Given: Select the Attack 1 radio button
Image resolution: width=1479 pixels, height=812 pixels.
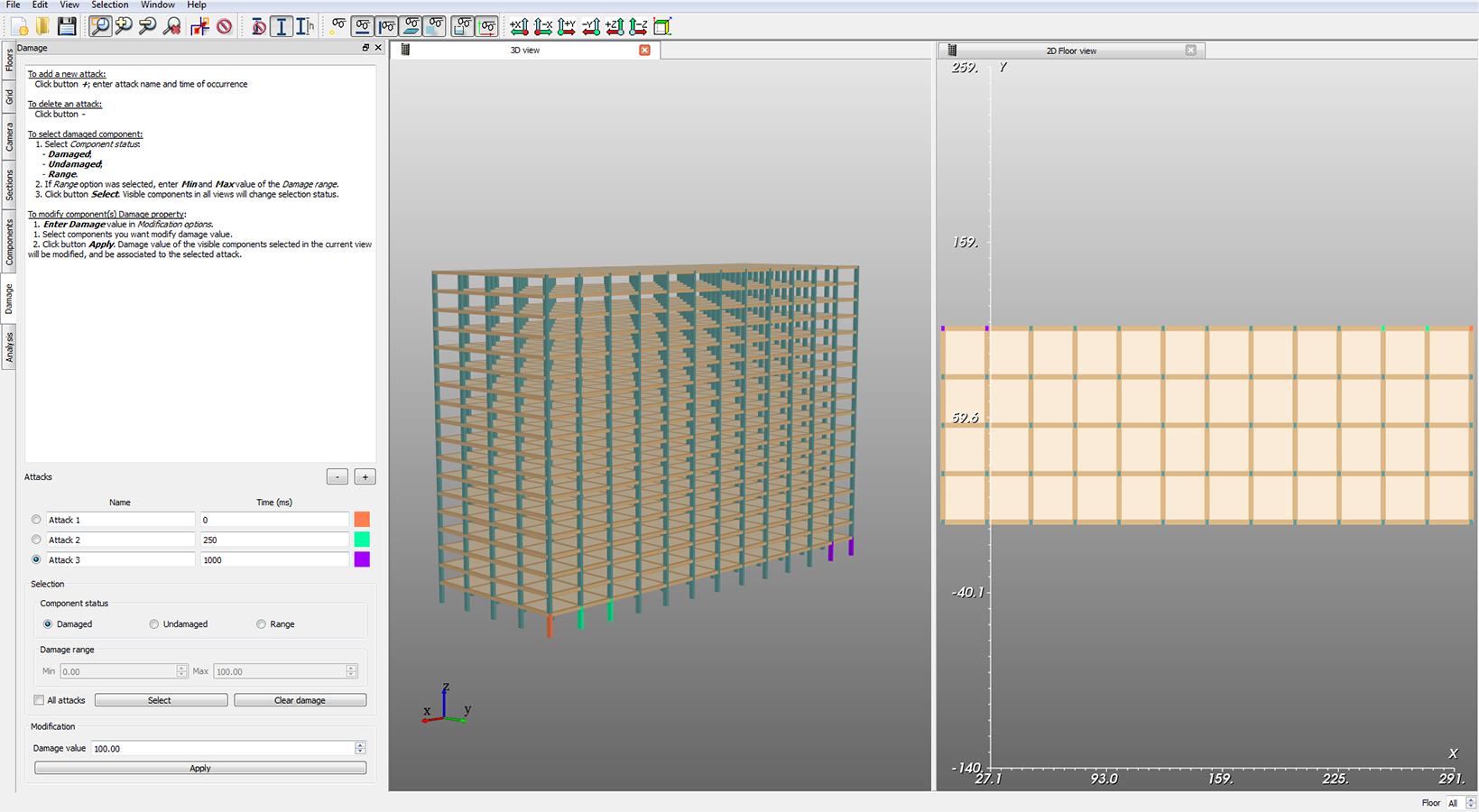Looking at the screenshot, I should click(36, 520).
